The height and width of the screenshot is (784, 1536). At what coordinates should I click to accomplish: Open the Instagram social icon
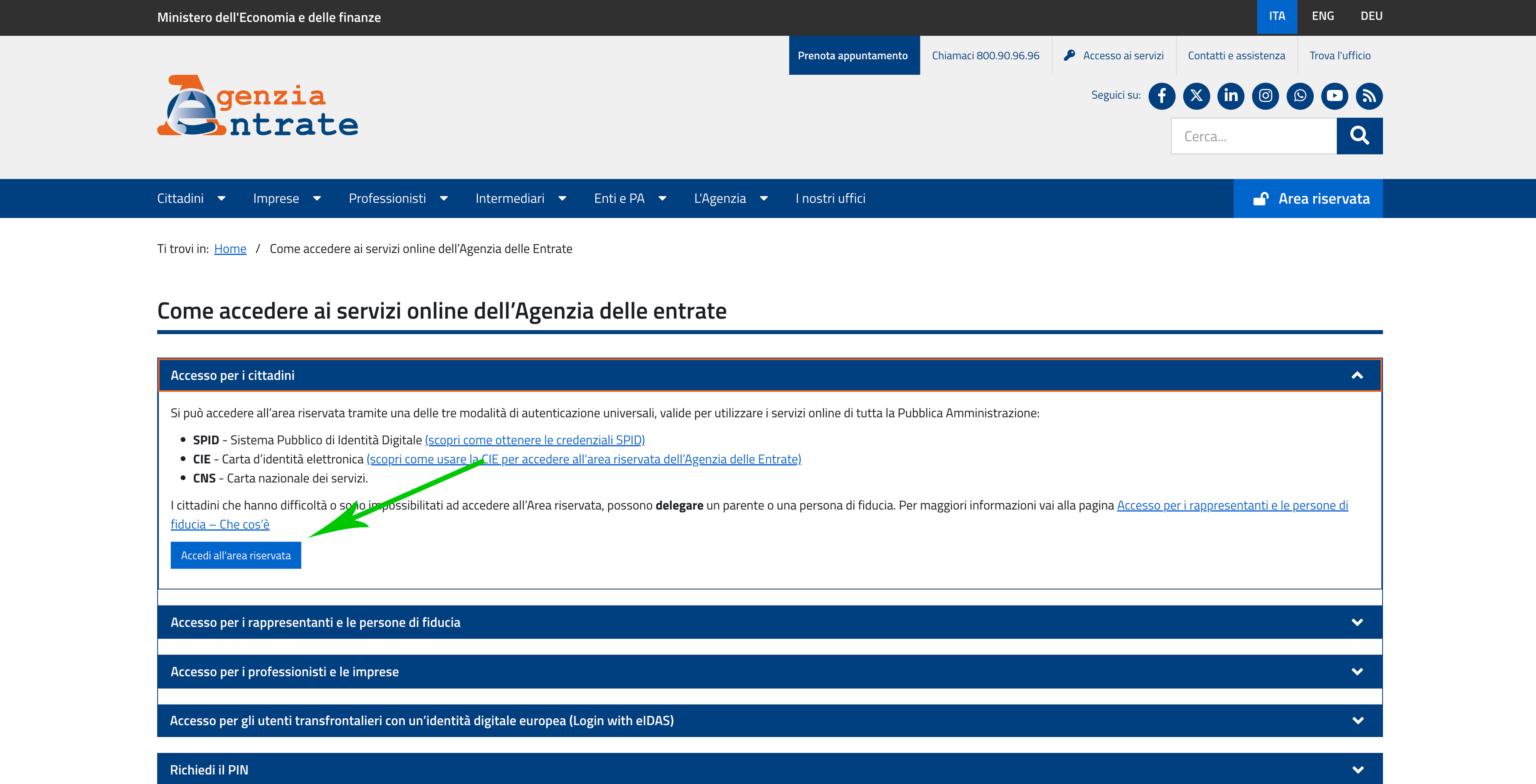click(x=1265, y=96)
